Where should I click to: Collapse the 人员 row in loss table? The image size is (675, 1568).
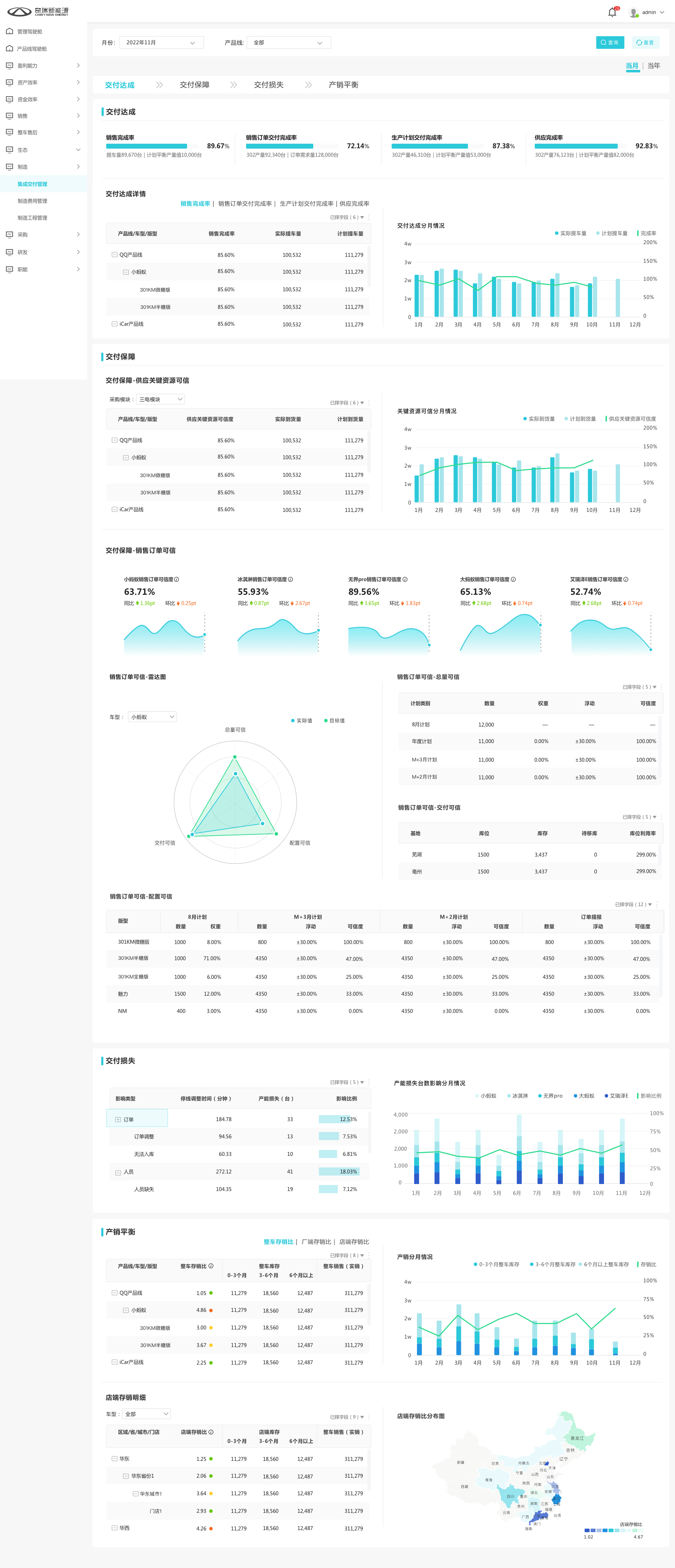click(118, 1172)
